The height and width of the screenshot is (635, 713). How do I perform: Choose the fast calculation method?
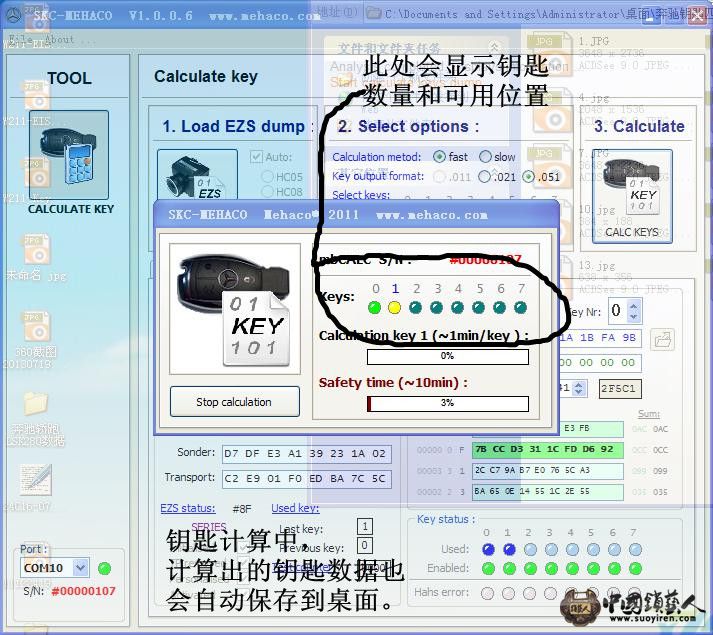[x=439, y=157]
